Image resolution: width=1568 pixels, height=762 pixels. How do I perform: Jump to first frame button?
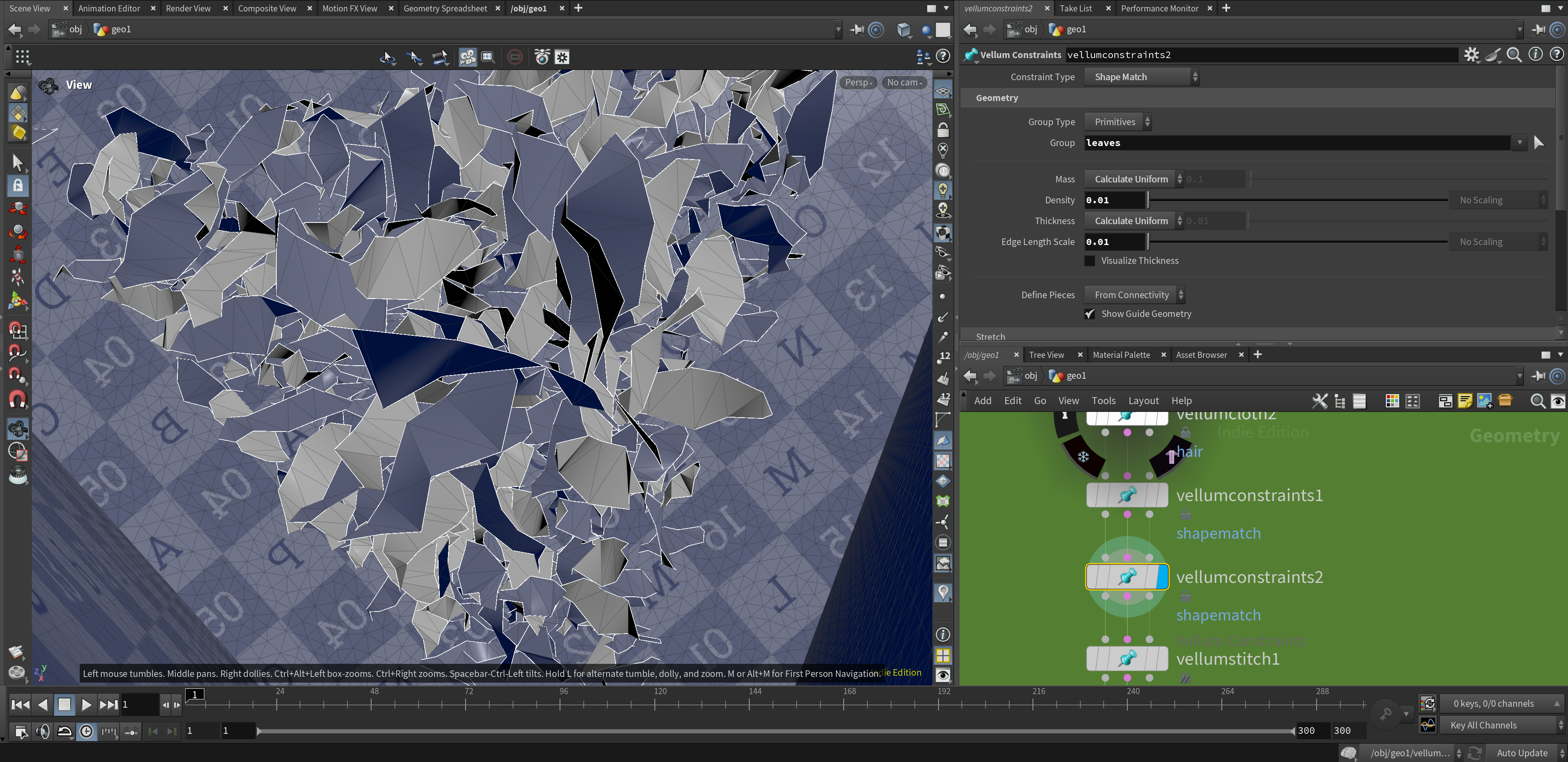tap(20, 705)
